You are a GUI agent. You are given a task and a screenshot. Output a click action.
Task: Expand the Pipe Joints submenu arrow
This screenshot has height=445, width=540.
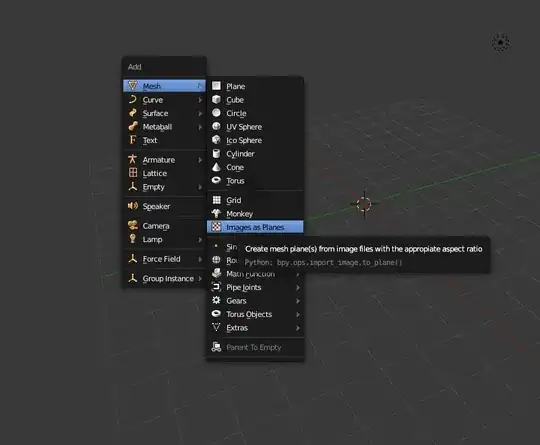298,287
